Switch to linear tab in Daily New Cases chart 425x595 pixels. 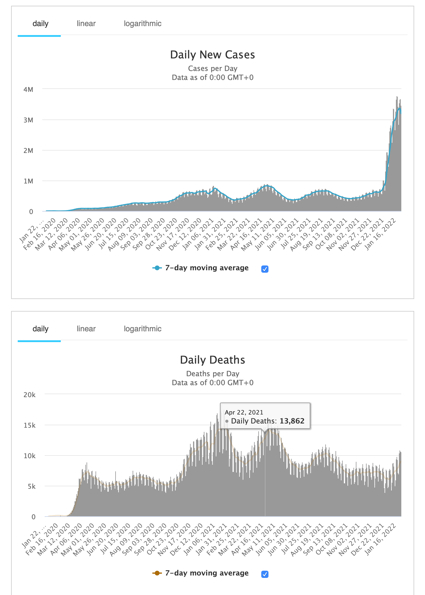click(86, 24)
